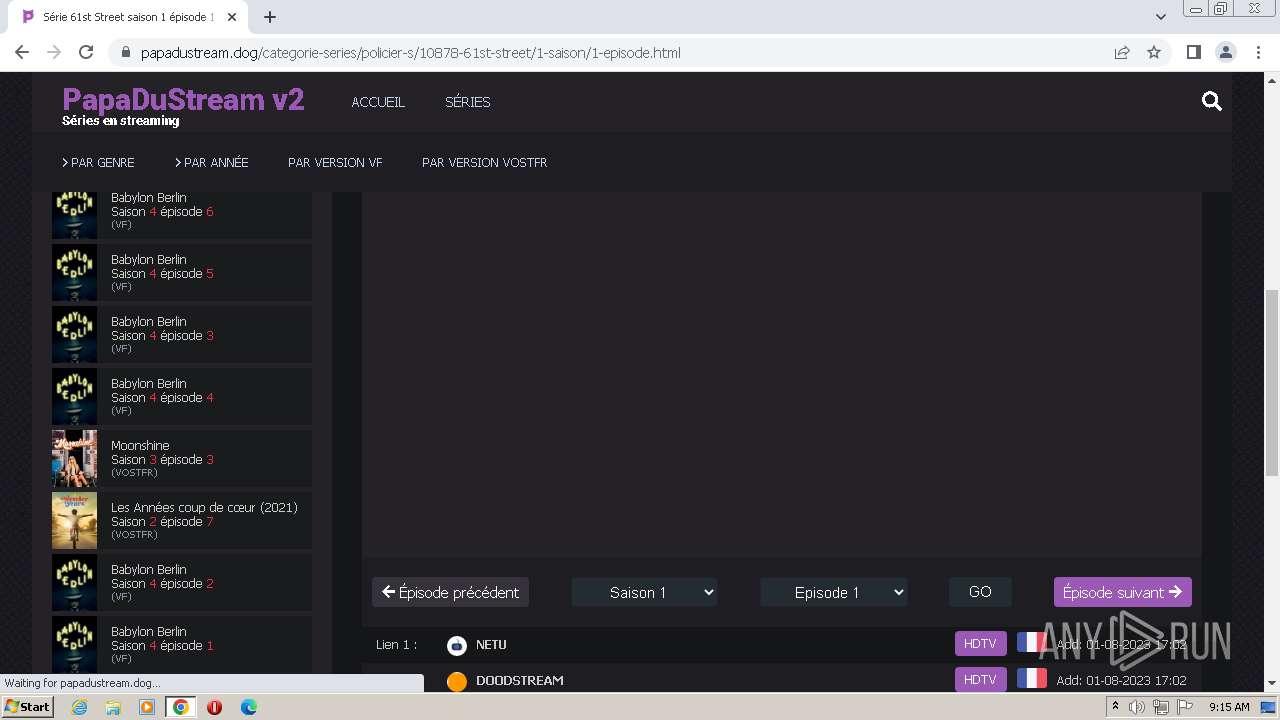
Task: Close the 61st Street browser tab
Action: [231, 17]
